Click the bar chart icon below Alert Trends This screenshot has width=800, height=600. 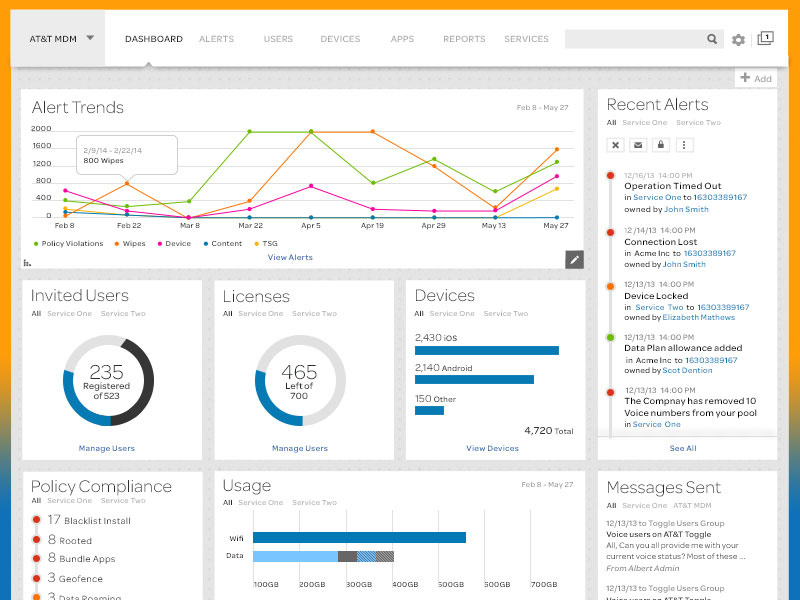click(26, 260)
